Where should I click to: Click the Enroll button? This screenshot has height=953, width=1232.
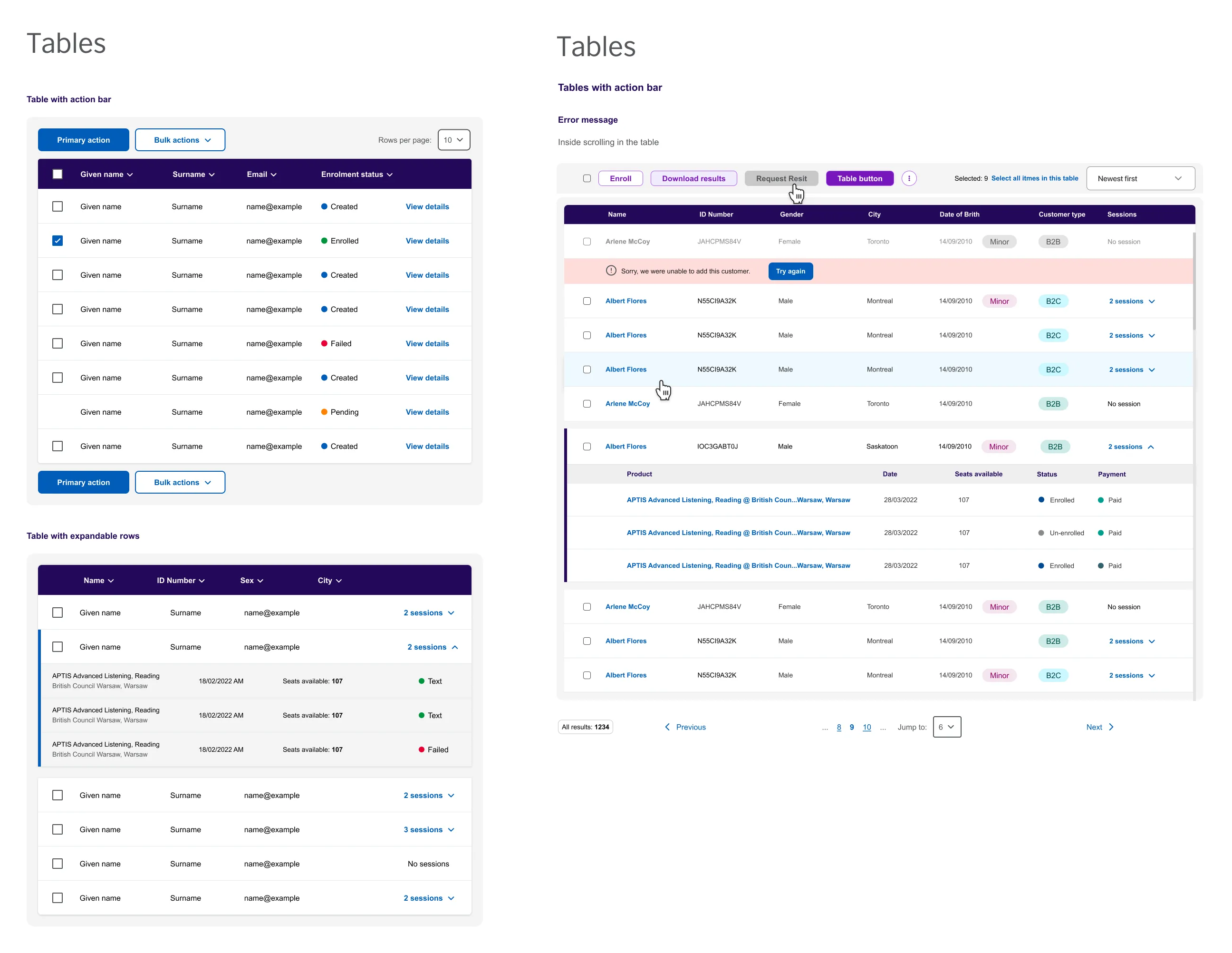pyautogui.click(x=620, y=178)
